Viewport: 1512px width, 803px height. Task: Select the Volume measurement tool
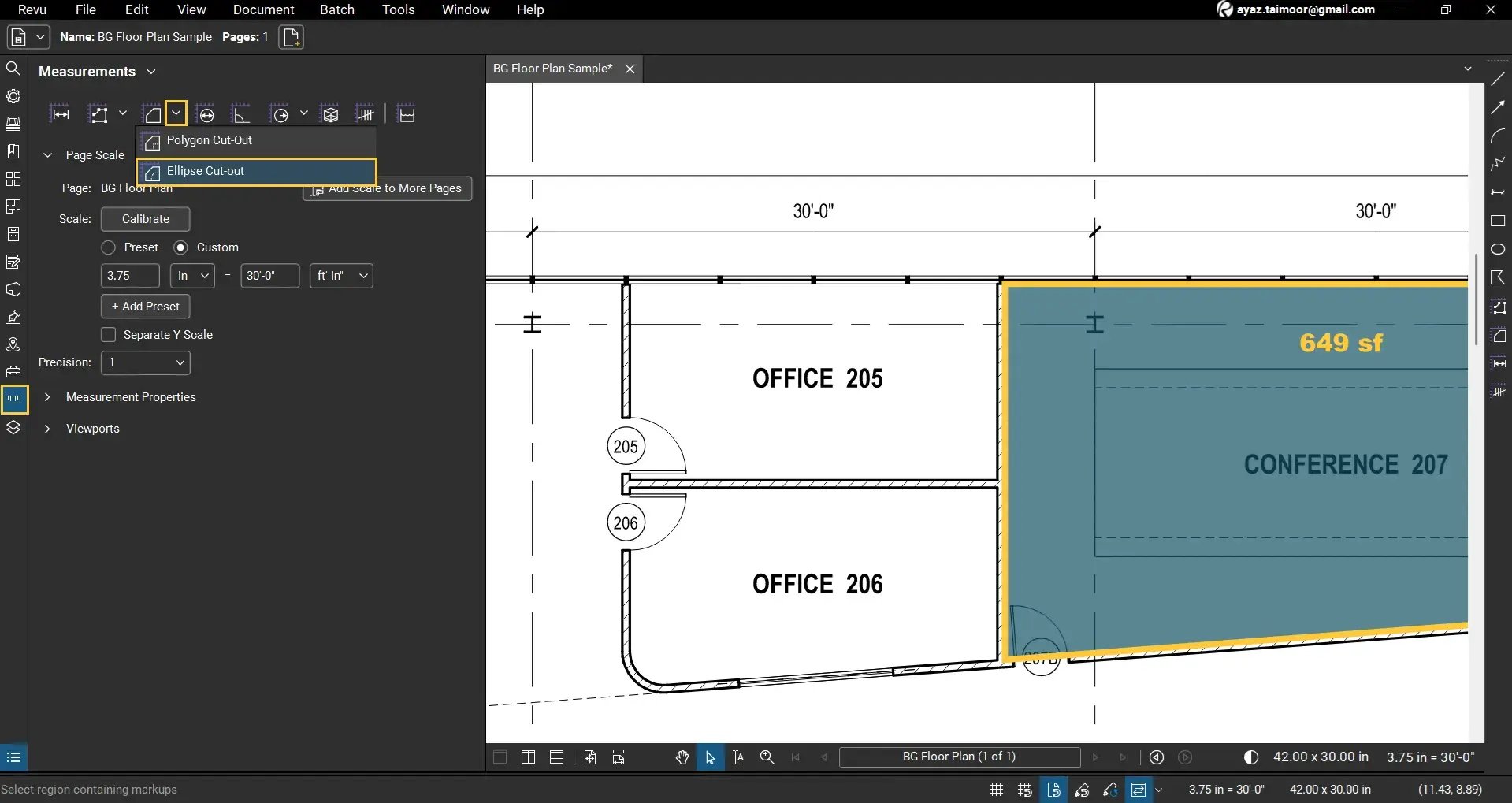point(330,114)
